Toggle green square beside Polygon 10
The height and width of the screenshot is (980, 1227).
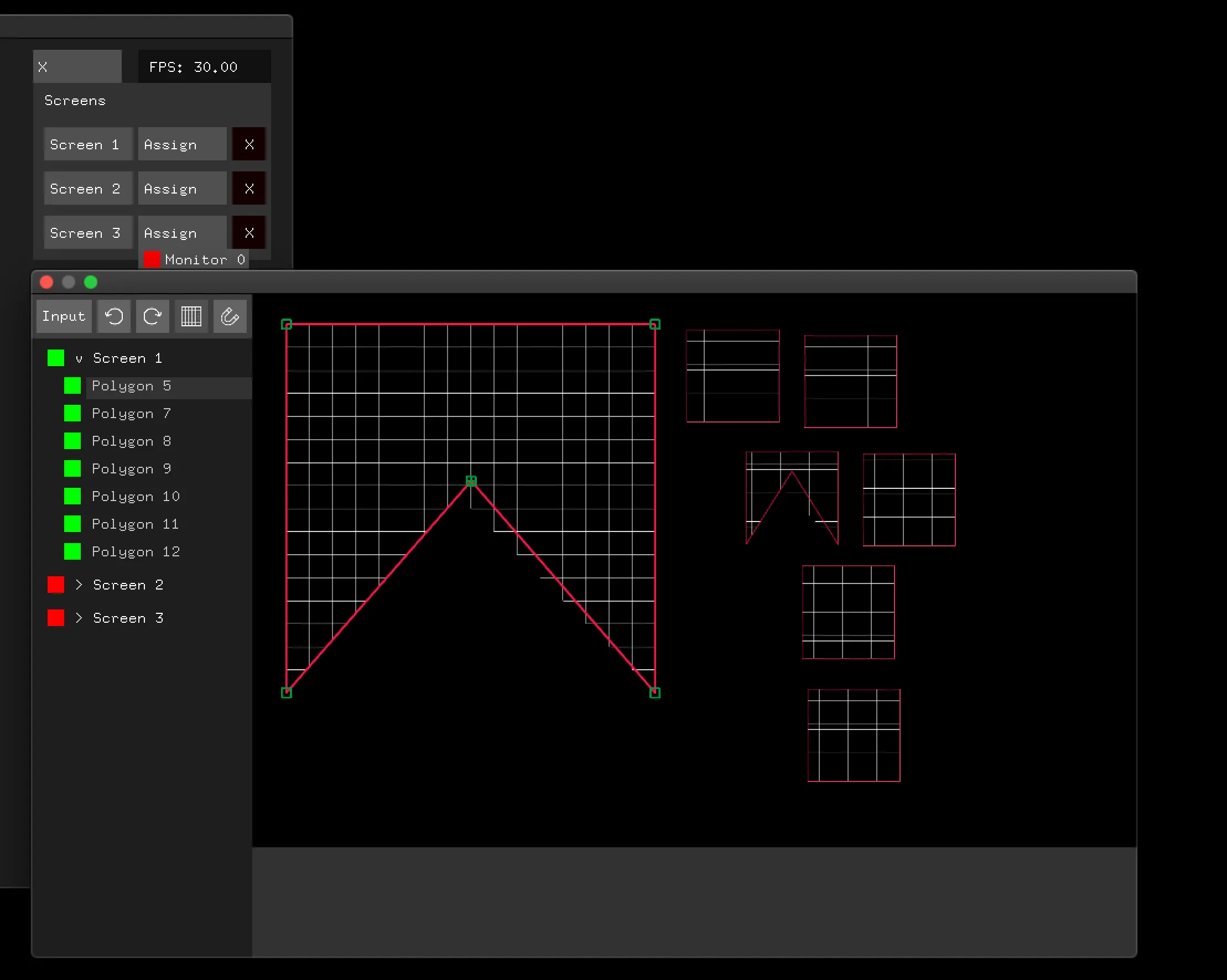(72, 496)
